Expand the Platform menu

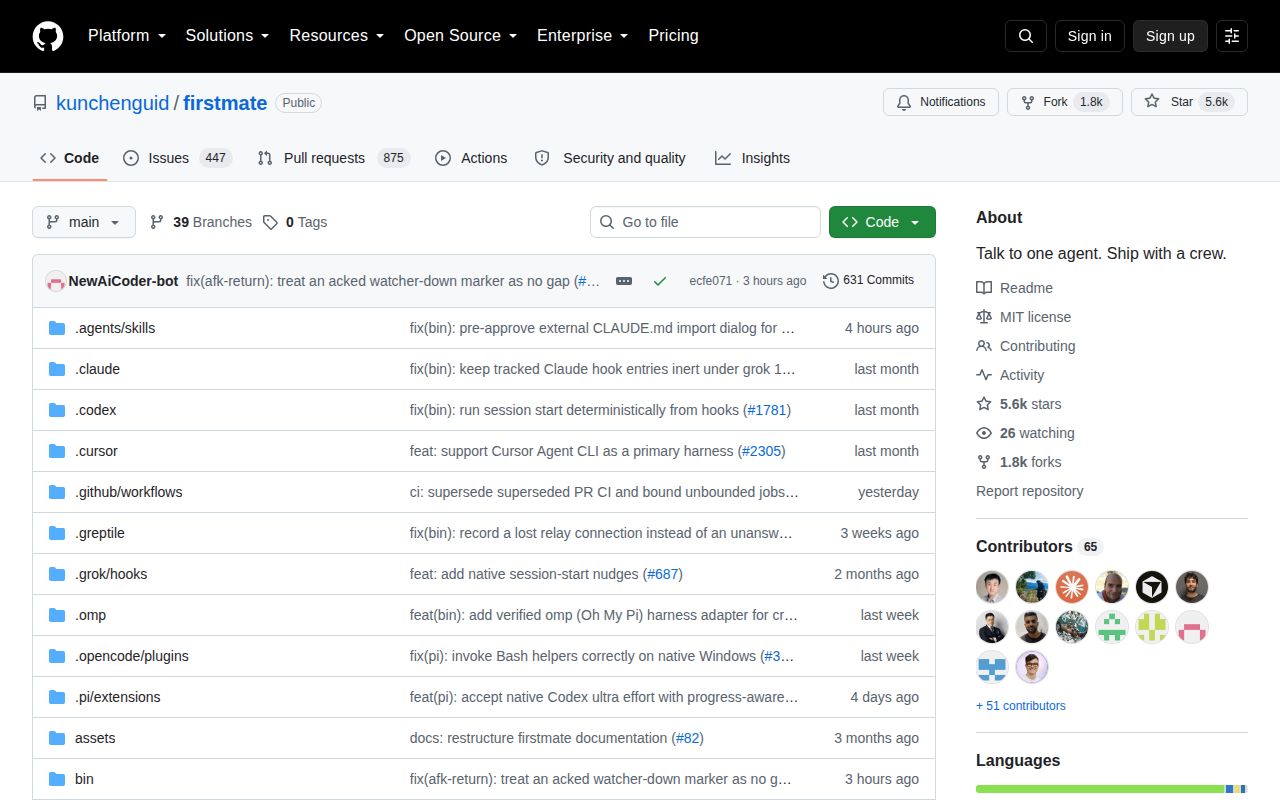128,36
